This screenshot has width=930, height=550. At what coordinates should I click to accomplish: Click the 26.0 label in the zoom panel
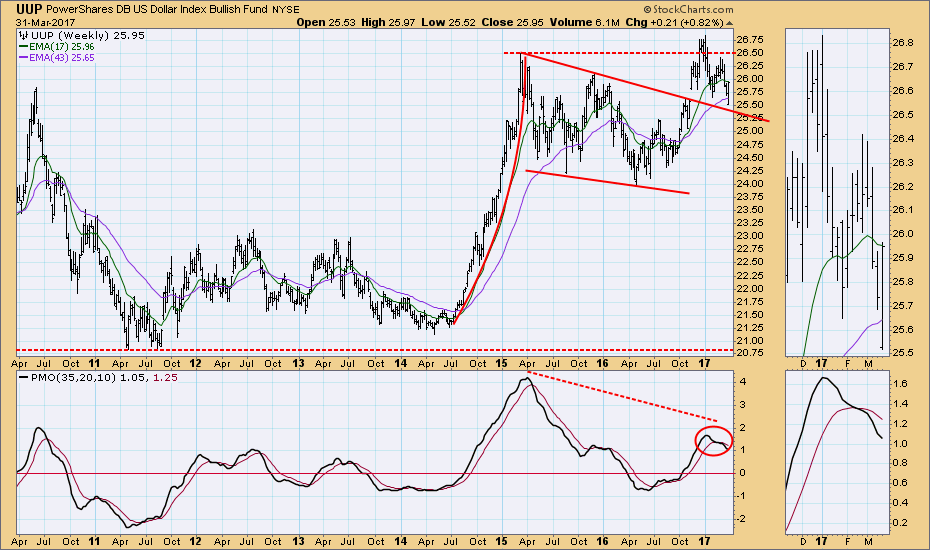[x=903, y=234]
